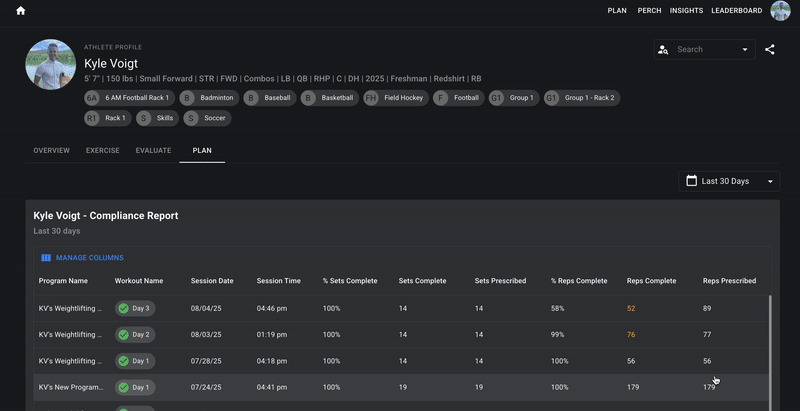
Task: Click green checkmark on Day 2 workout
Action: tap(123, 335)
